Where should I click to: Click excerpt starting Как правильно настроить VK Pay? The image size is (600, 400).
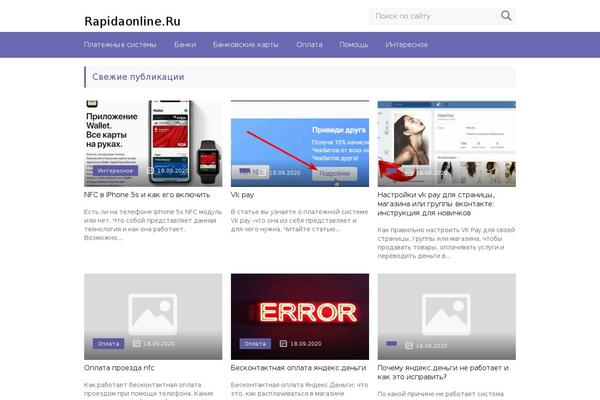[x=446, y=243]
